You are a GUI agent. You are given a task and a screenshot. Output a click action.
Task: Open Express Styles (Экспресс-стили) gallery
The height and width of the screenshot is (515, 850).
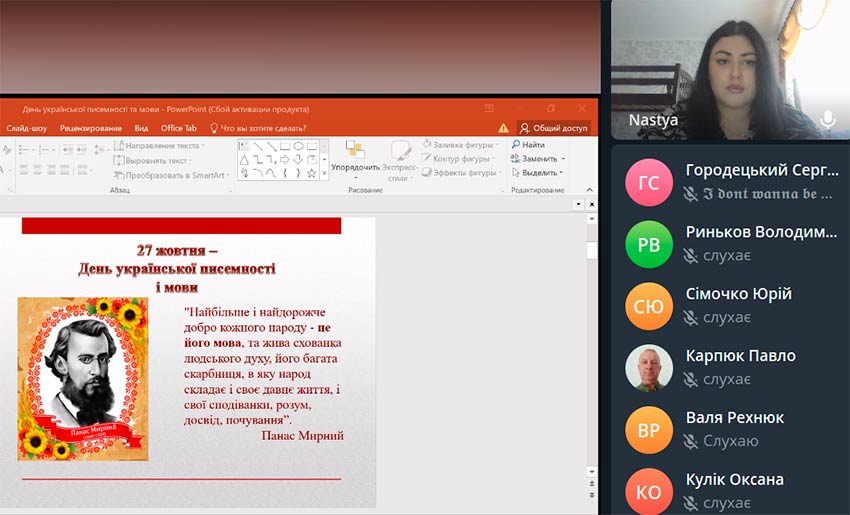(401, 160)
